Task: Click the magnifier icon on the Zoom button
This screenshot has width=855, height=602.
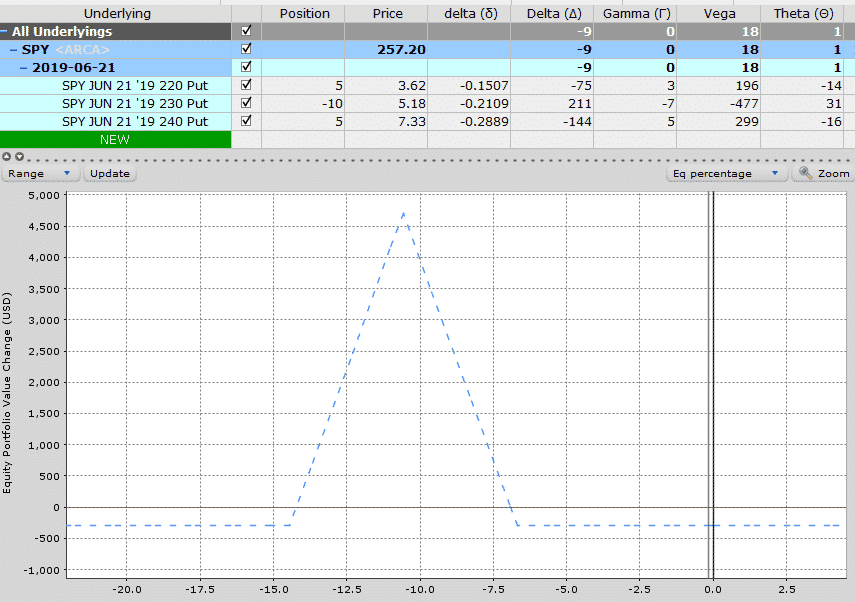Action: pyautogui.click(x=805, y=173)
